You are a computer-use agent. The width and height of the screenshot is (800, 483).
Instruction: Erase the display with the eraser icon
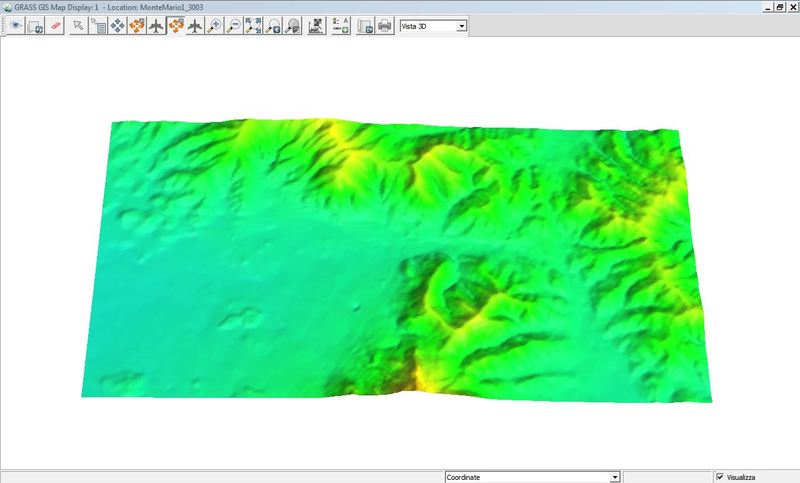55,26
